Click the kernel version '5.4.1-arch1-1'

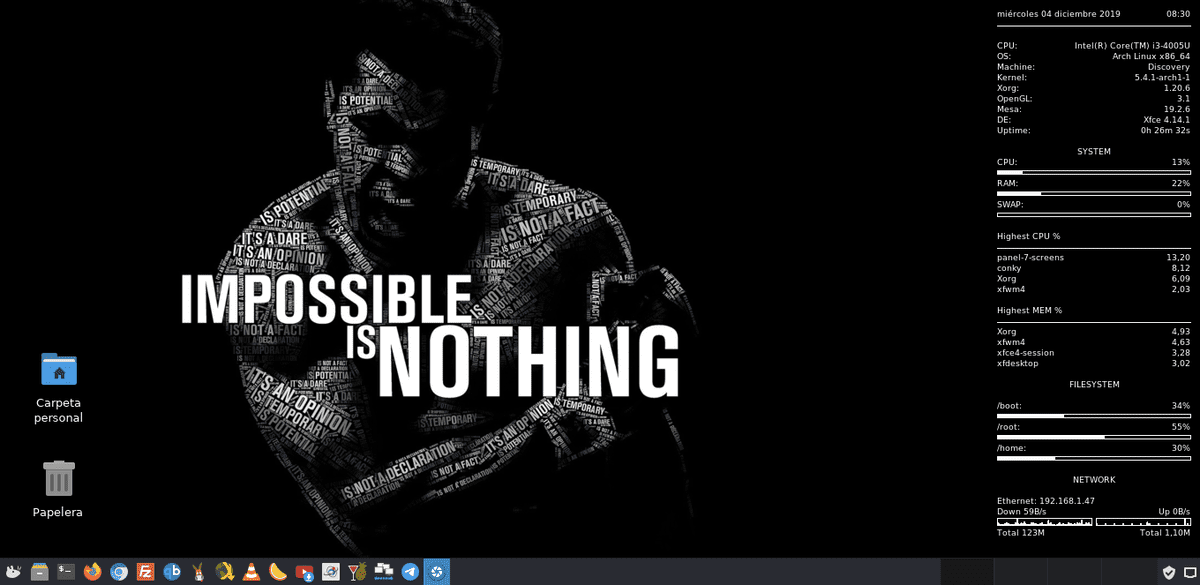[x=1162, y=77]
